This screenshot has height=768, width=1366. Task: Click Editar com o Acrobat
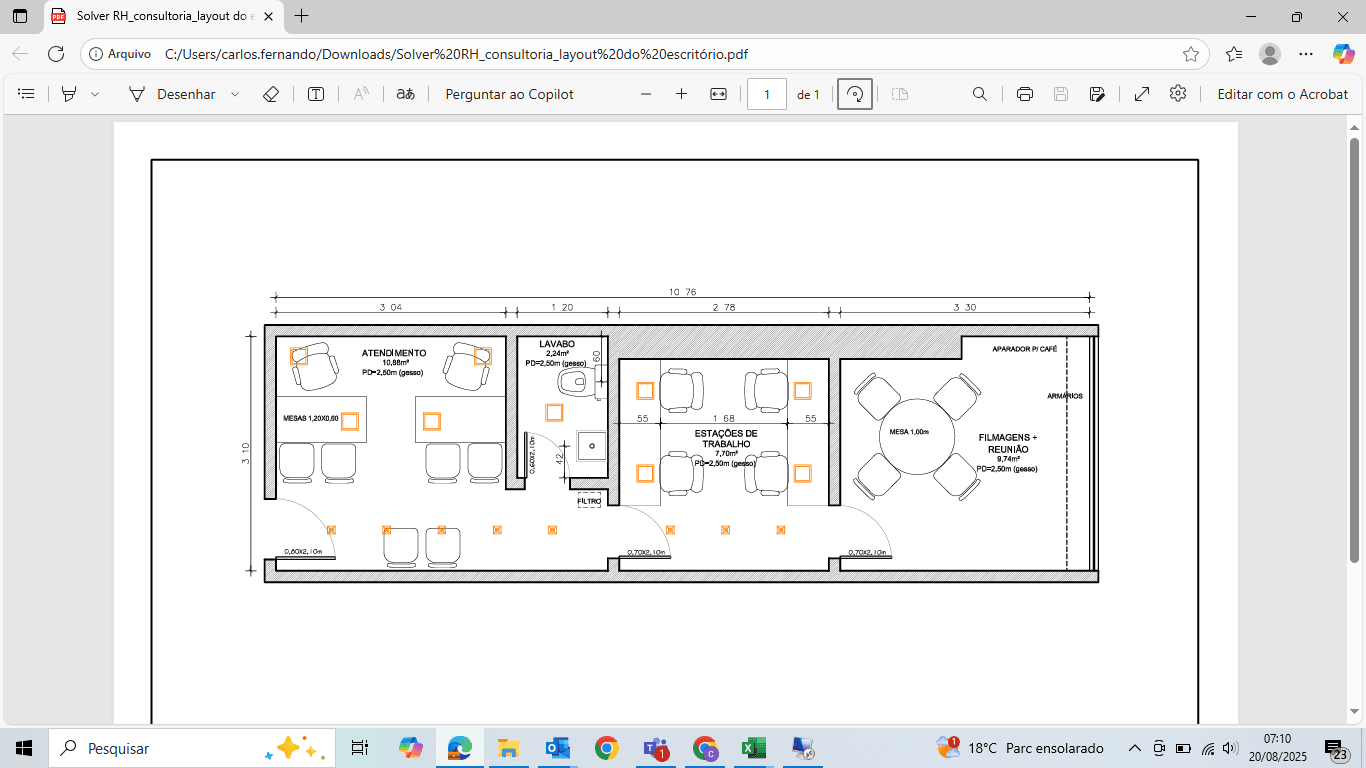1282,94
